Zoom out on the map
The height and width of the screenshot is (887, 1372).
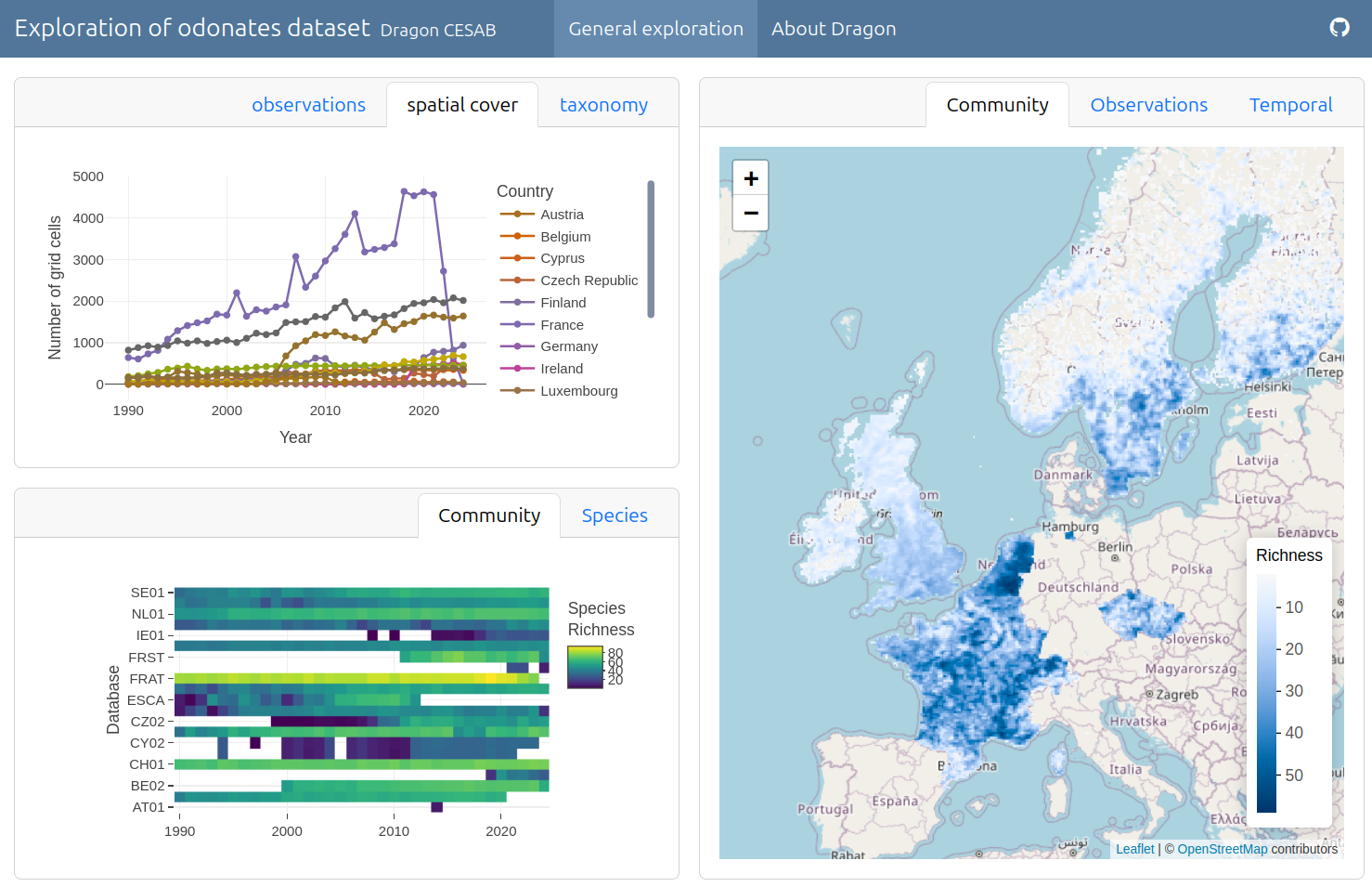click(x=750, y=213)
